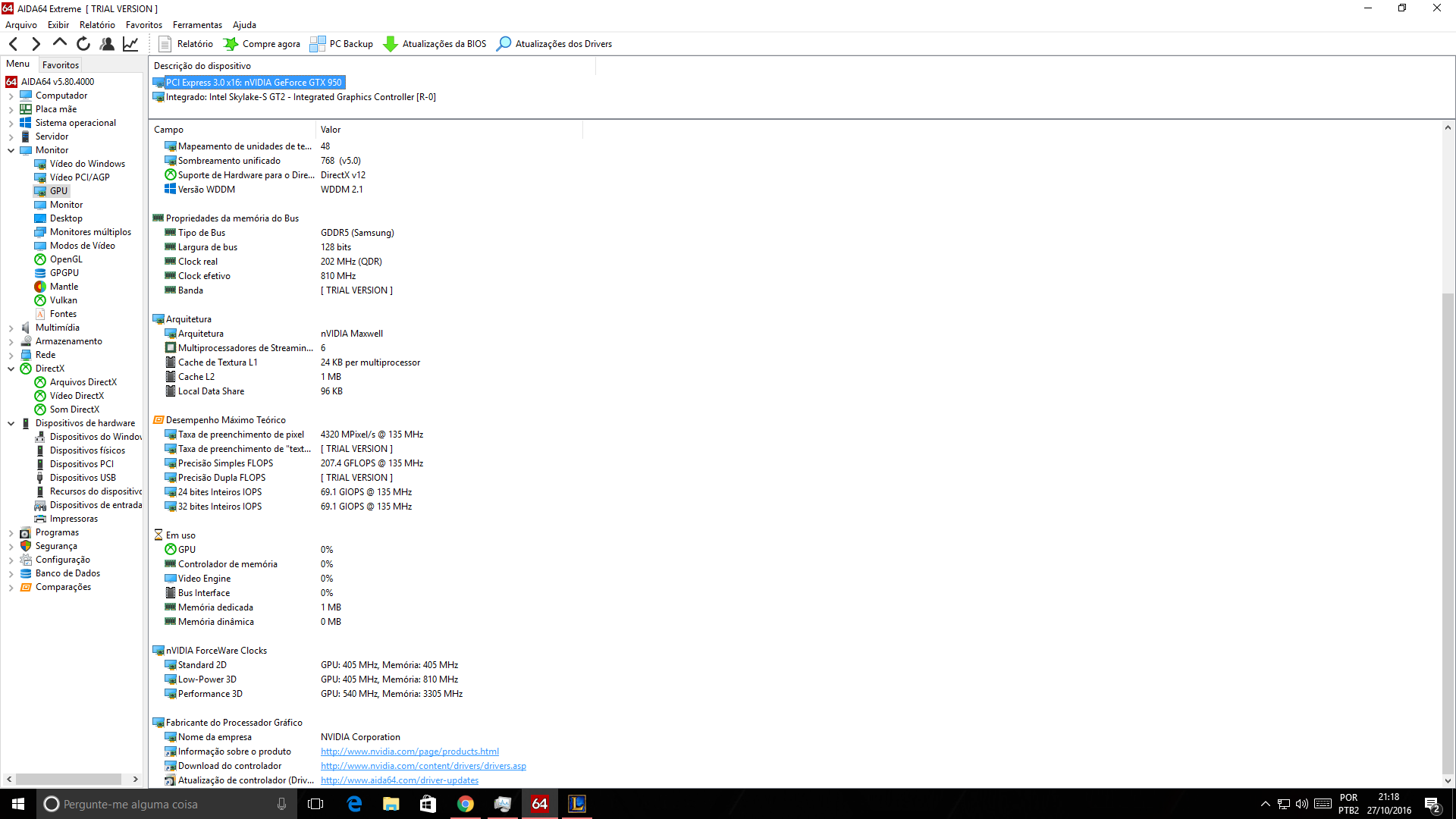
Task: Switch to the Favoritos tab in sidebar
Action: point(61,65)
